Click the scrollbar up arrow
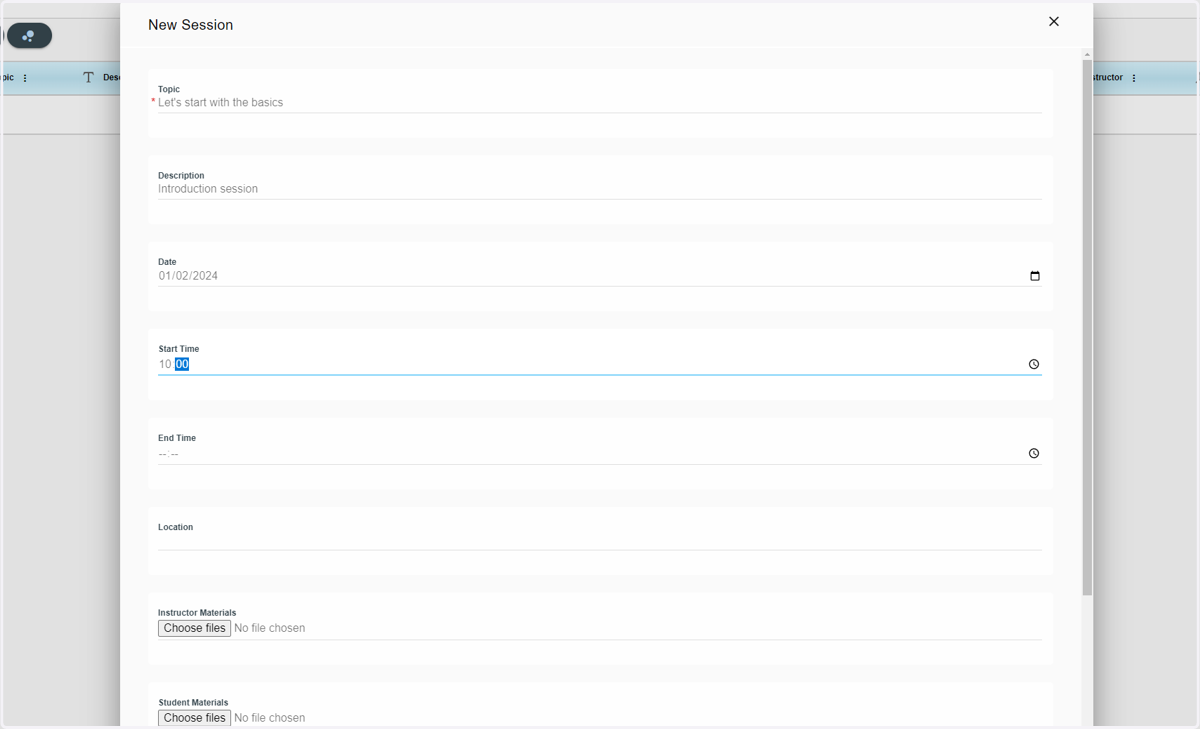The image size is (1200, 729). [1087, 54]
